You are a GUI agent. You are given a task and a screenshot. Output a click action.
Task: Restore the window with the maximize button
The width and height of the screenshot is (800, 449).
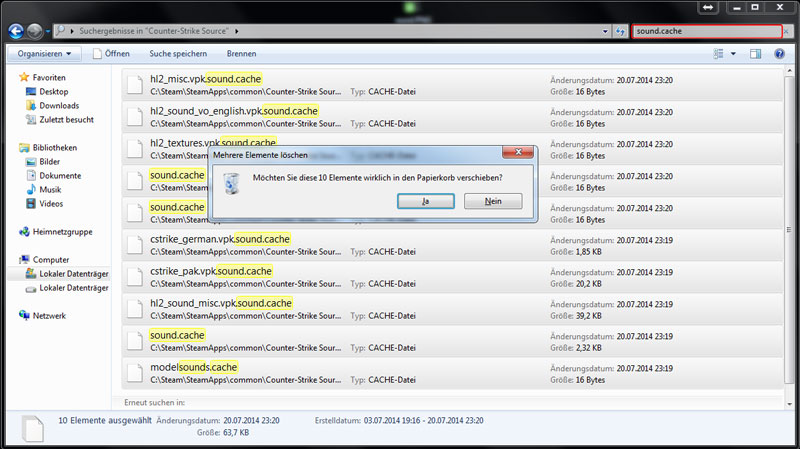[x=755, y=7]
